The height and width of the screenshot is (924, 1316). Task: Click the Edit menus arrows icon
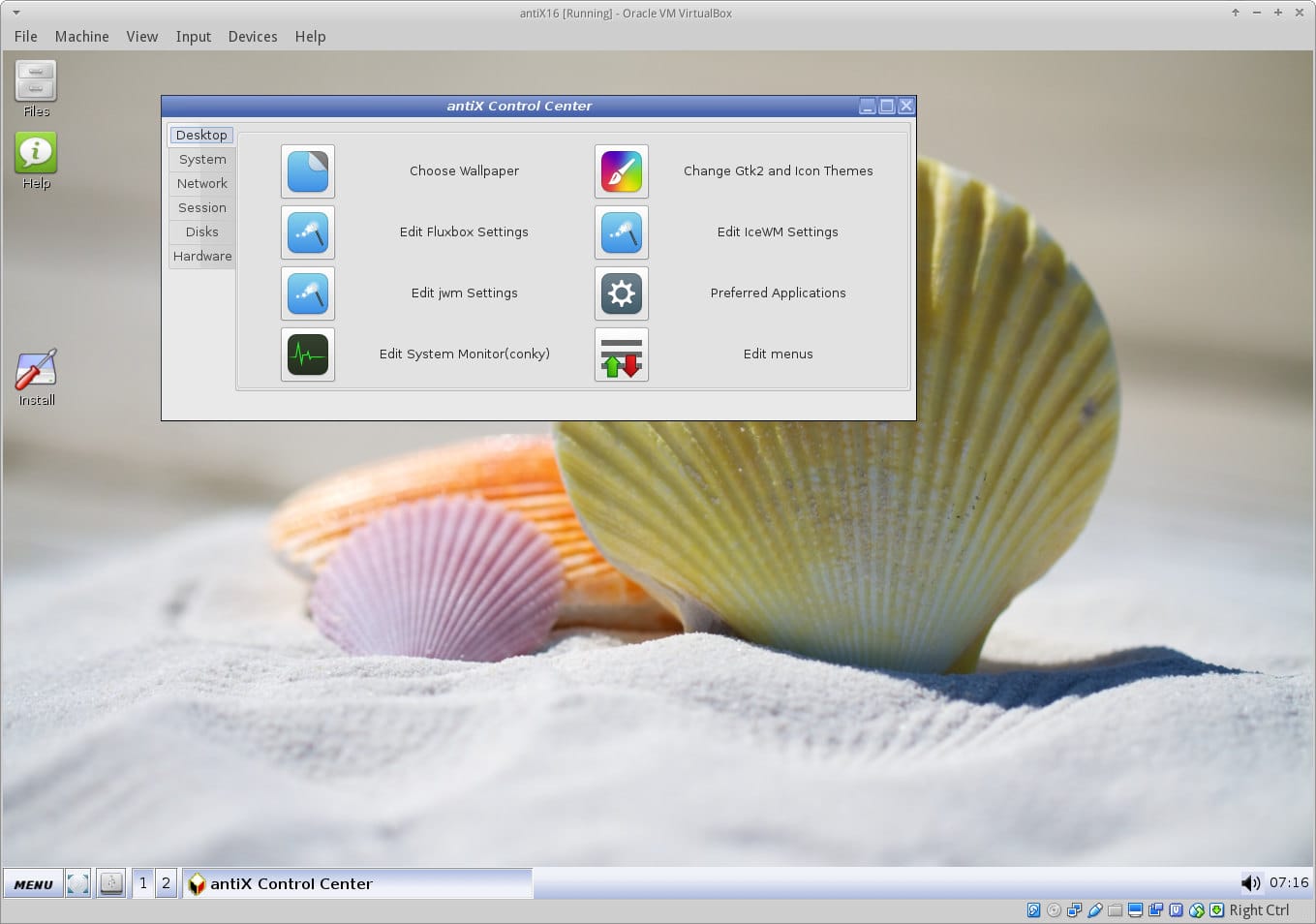[621, 354]
